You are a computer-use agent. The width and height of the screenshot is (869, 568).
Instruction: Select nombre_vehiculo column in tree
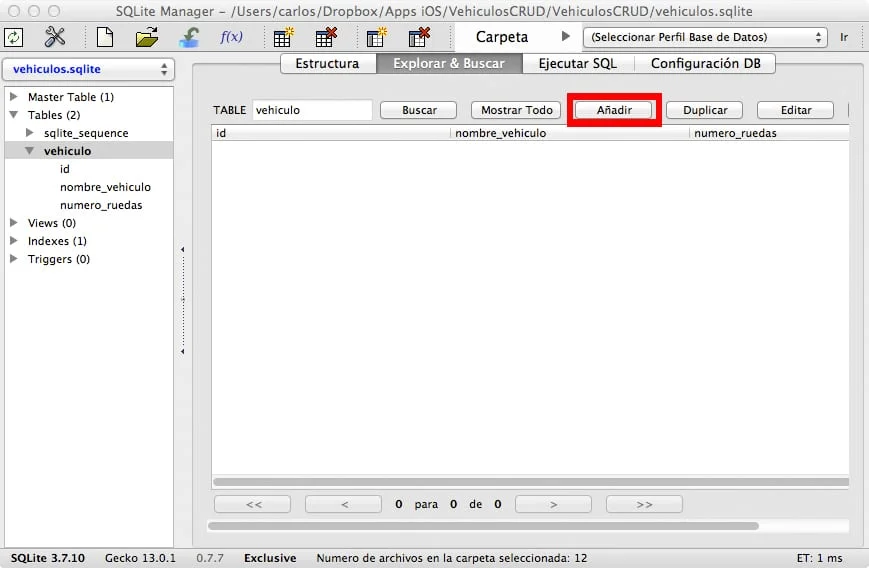tap(105, 187)
